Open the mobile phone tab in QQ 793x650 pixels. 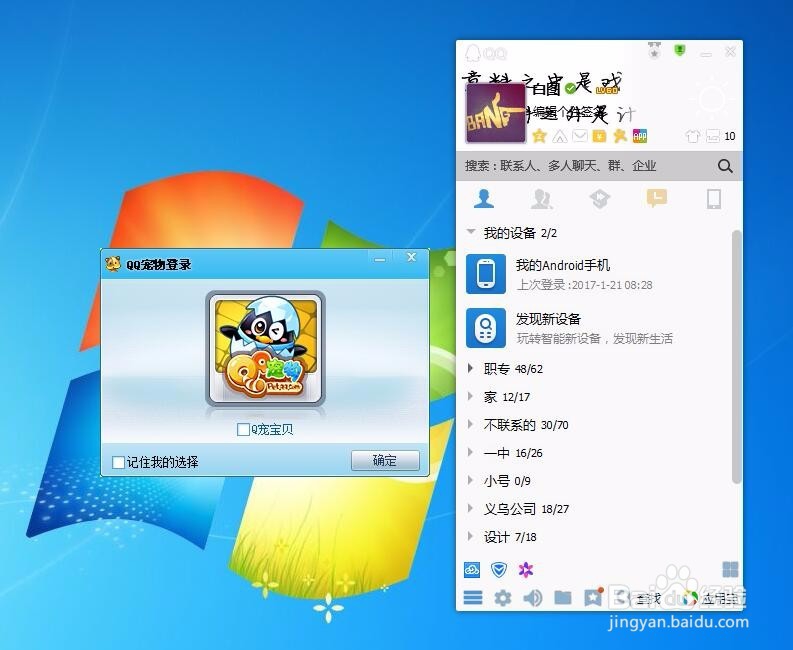point(714,199)
